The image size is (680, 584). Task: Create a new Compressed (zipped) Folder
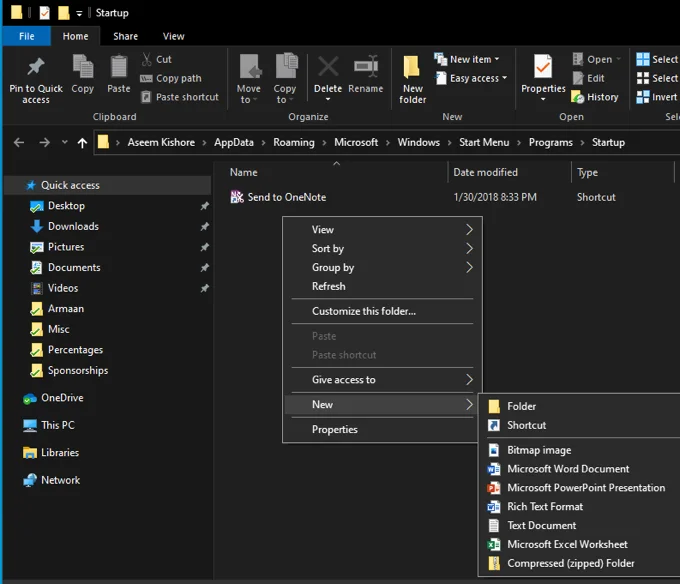tap(579, 563)
